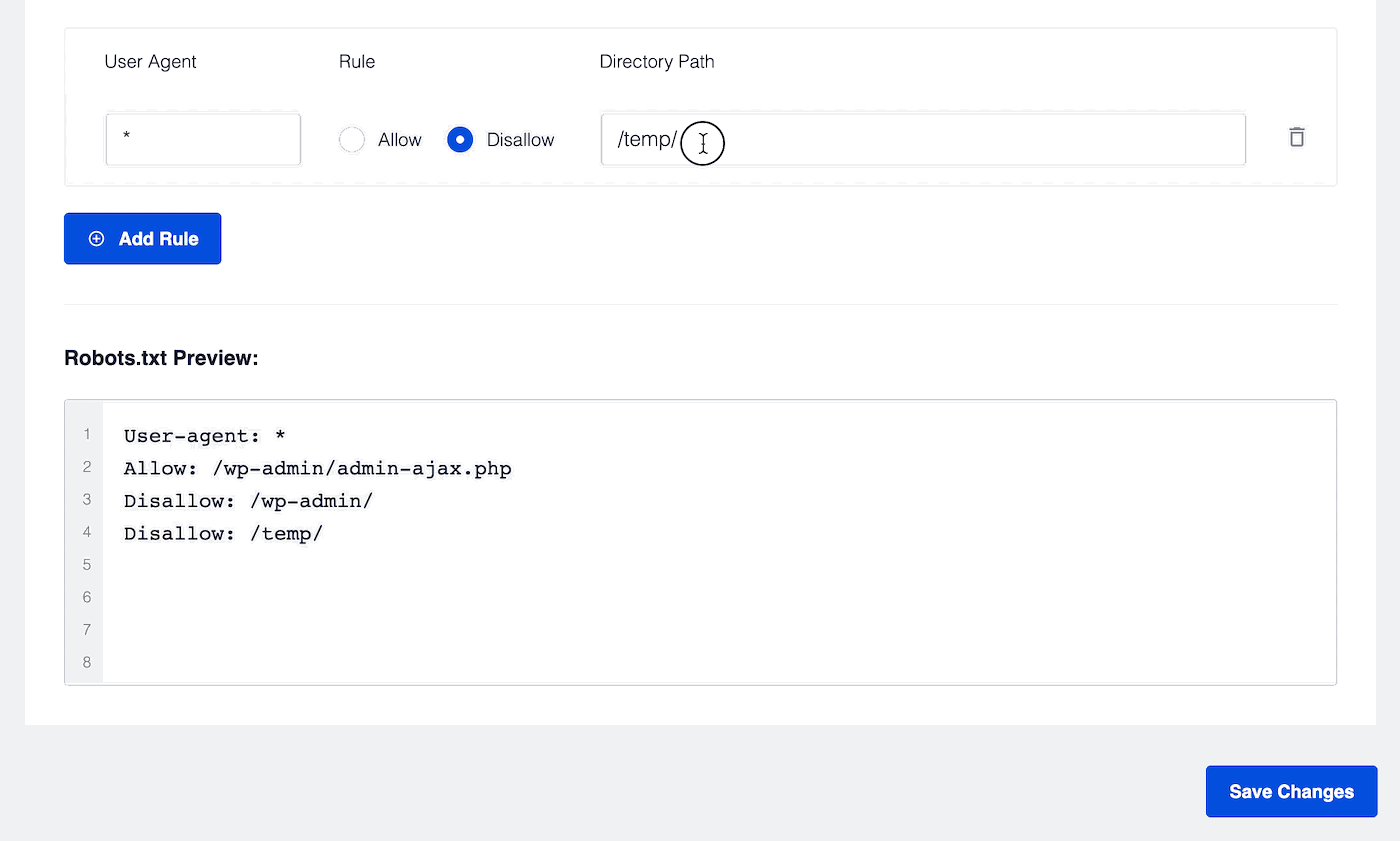1400x841 pixels.
Task: Click line number 1 in preview gutter
Action: [87, 435]
